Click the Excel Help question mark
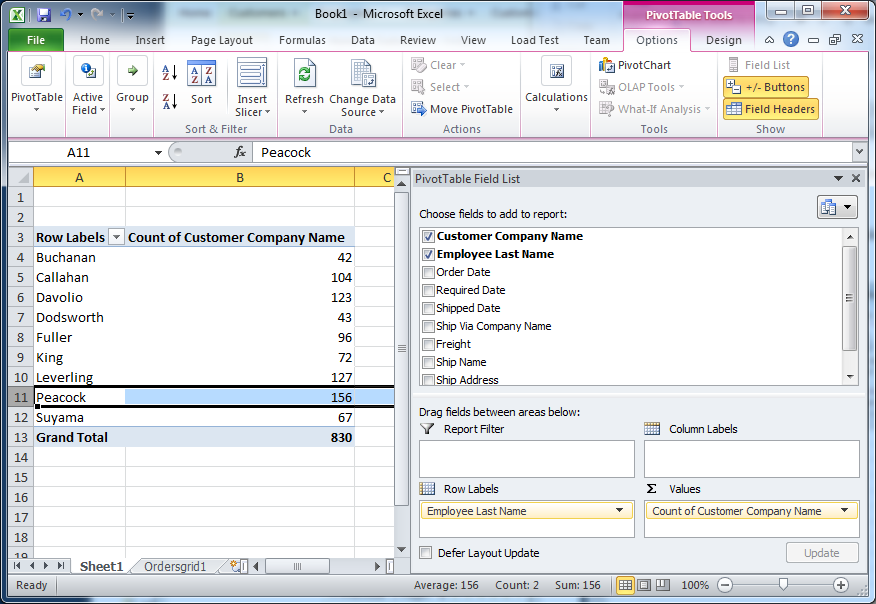 click(791, 39)
